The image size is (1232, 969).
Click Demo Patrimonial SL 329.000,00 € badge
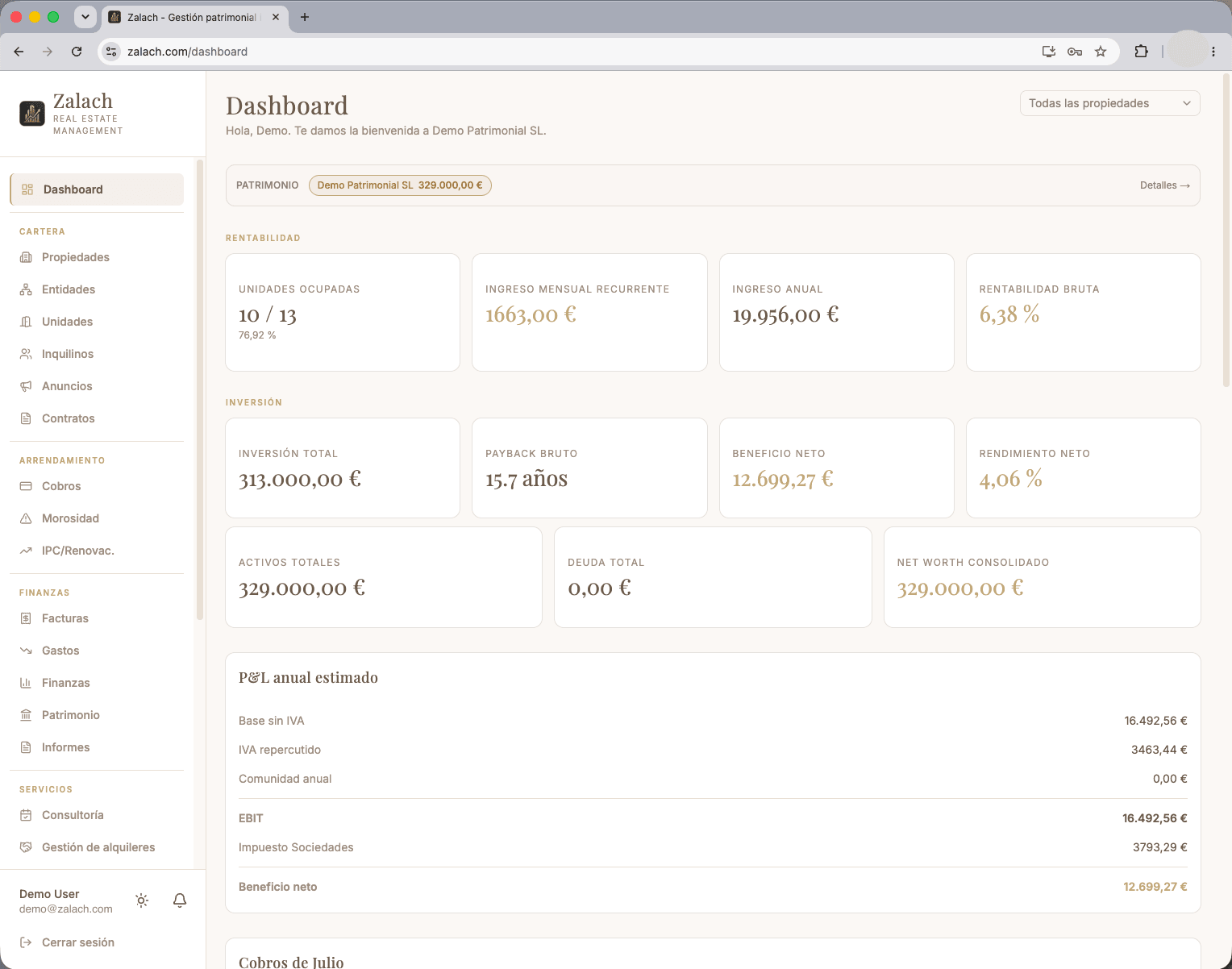400,185
